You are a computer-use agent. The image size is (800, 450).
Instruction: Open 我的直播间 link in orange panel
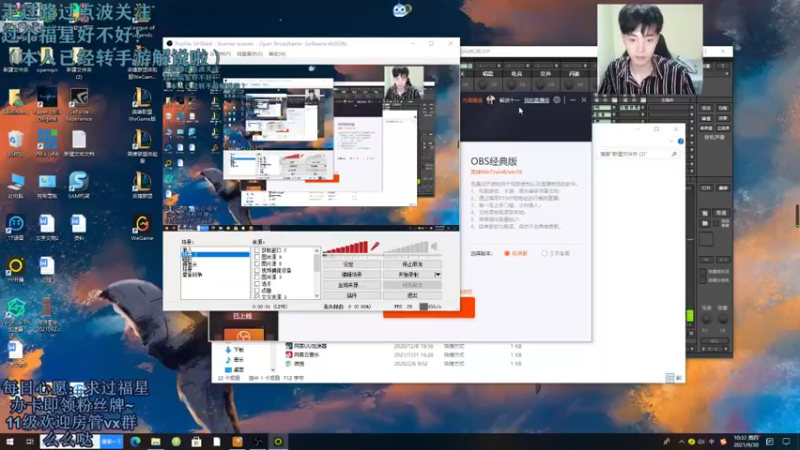pos(537,100)
